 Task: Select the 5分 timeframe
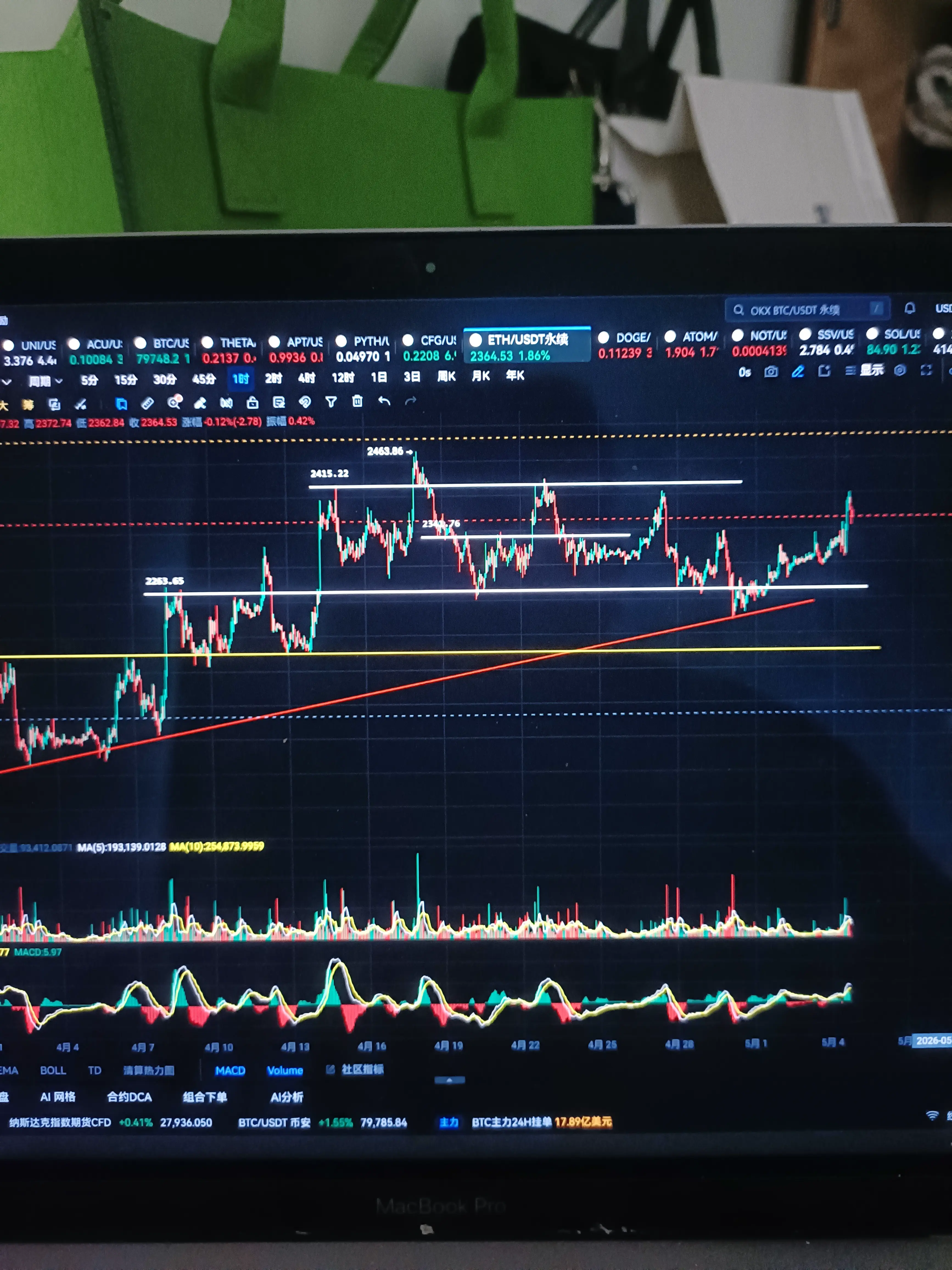[89, 380]
